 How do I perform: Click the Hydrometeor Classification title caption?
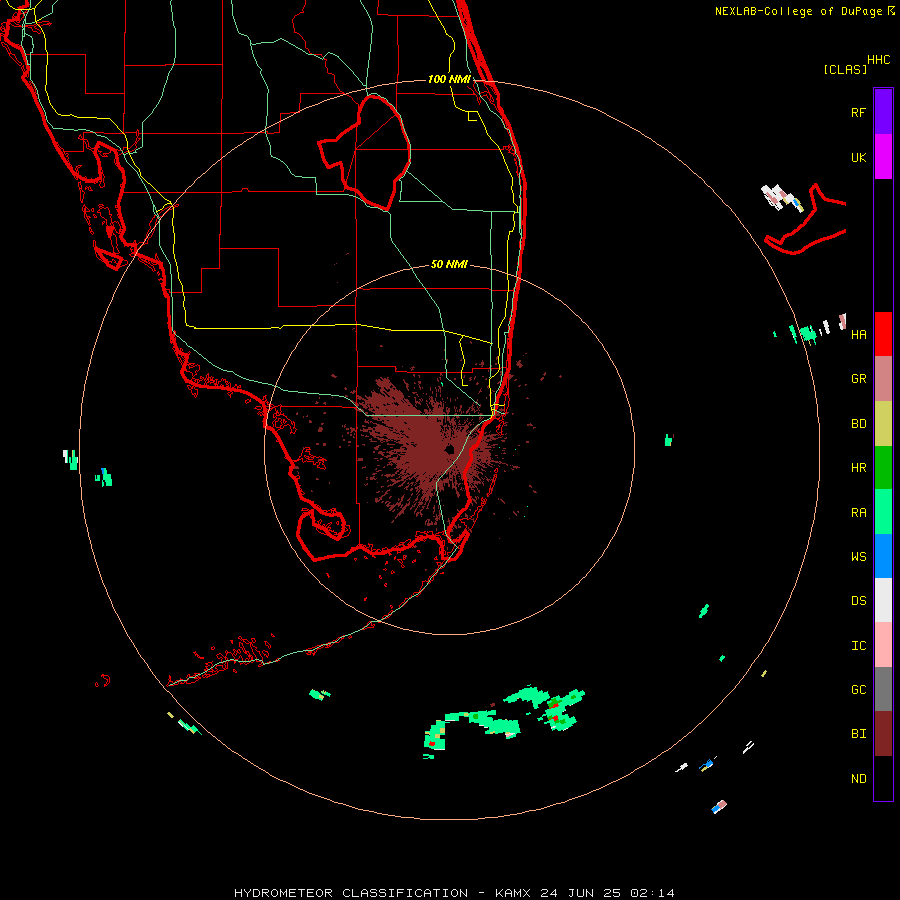[454, 893]
